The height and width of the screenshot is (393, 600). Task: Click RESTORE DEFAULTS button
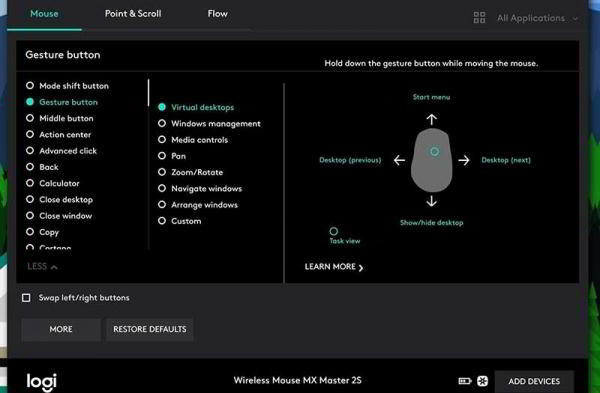150,329
